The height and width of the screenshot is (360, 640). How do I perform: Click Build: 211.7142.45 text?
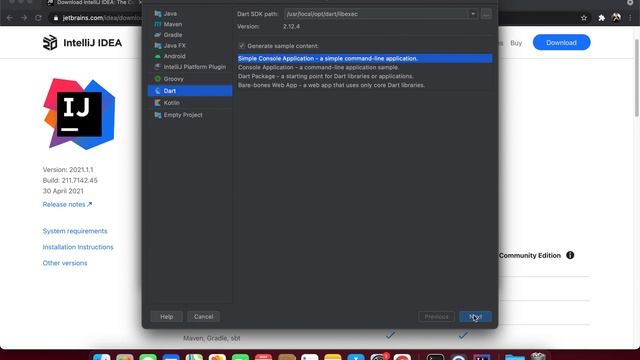pyautogui.click(x=70, y=180)
